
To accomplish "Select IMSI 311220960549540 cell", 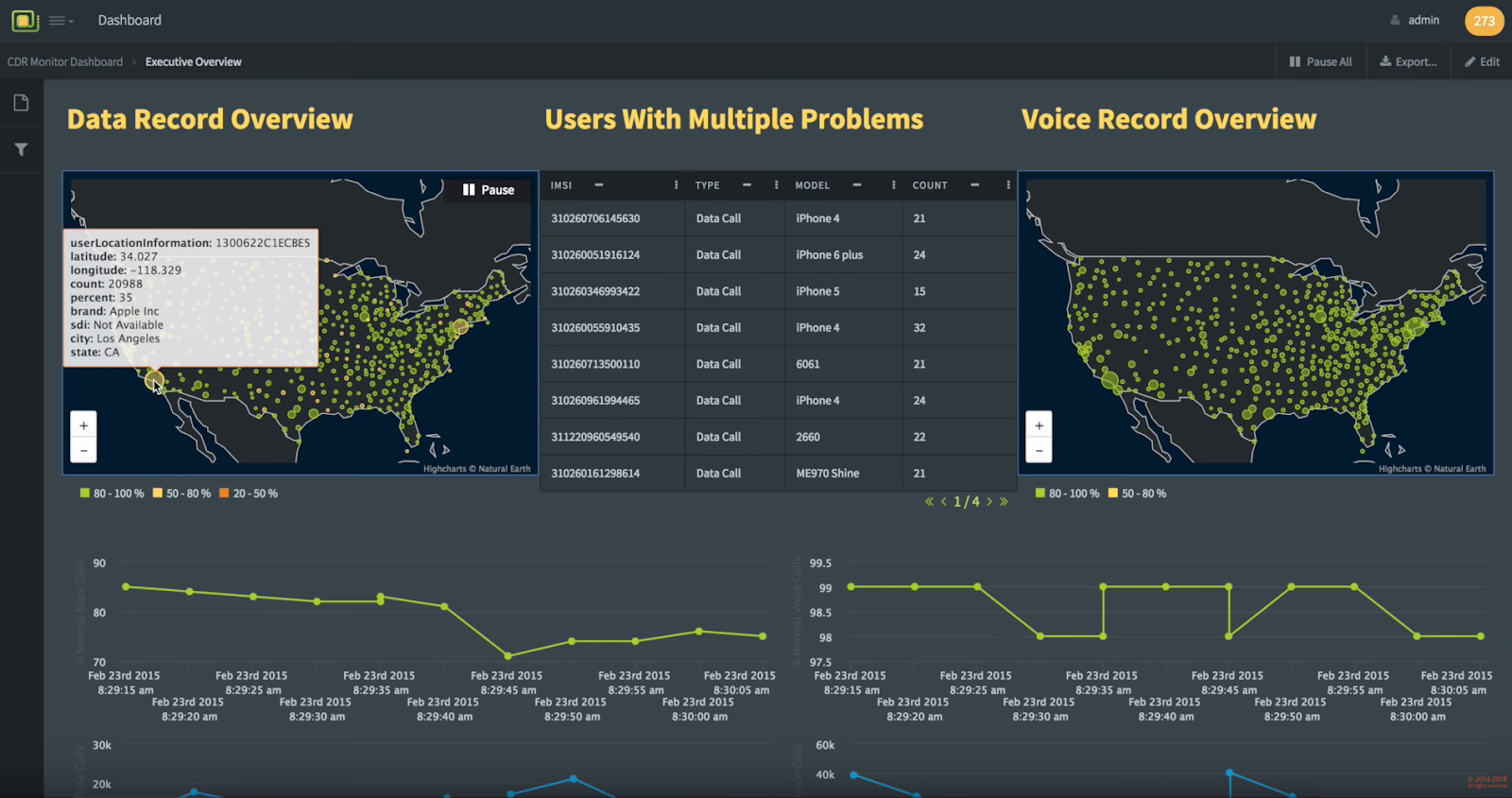I will tap(612, 437).
